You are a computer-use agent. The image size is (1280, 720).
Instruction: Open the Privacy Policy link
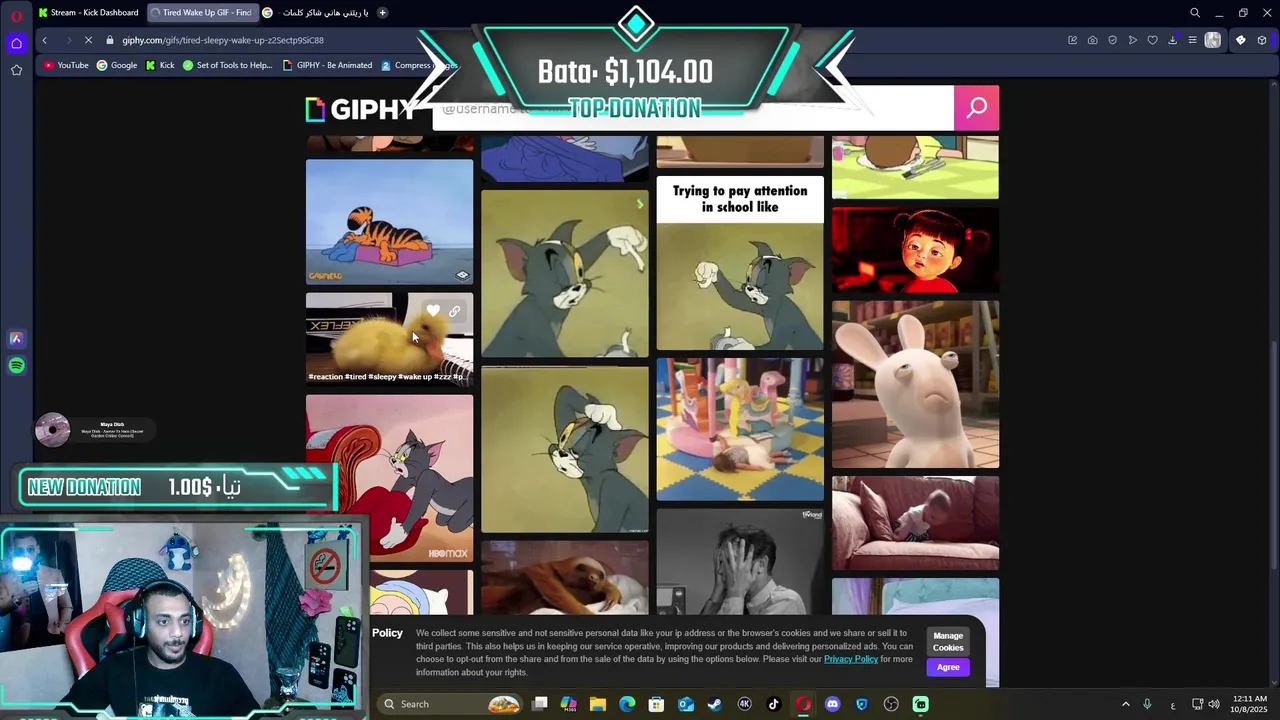coord(850,659)
